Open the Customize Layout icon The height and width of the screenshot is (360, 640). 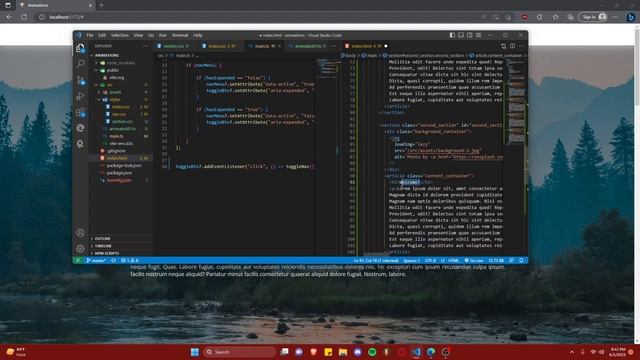click(x=478, y=35)
